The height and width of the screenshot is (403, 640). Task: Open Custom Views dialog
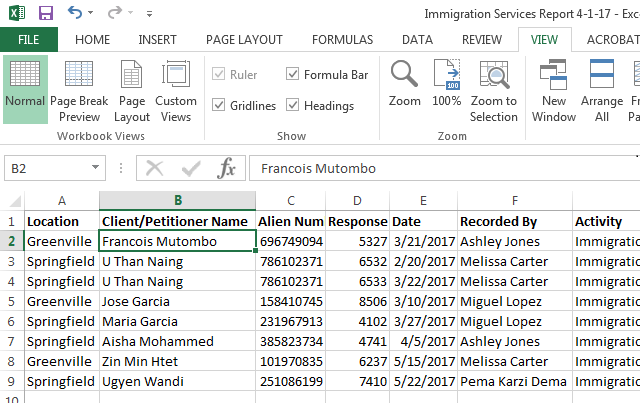176,90
